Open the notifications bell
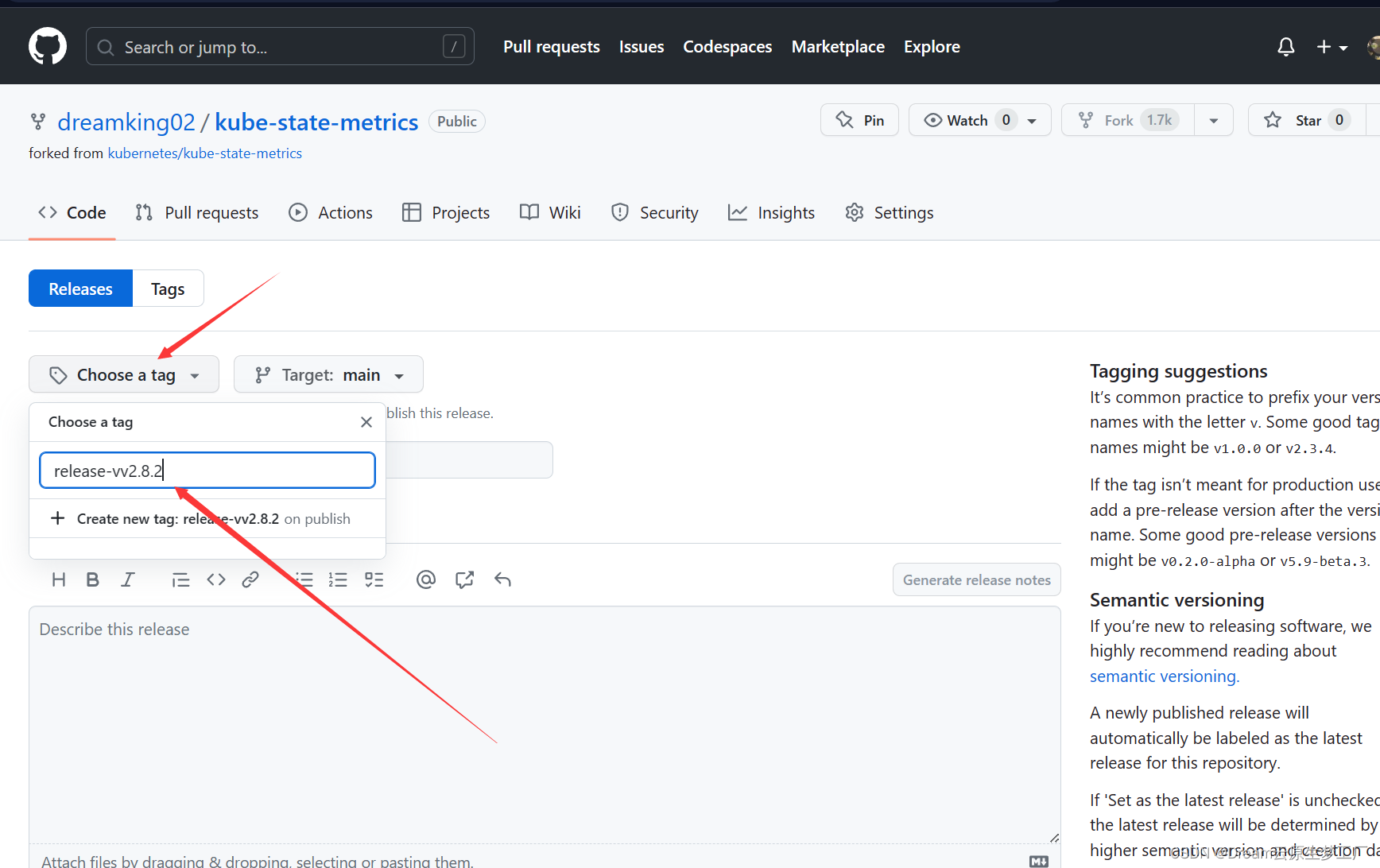 tap(1285, 47)
